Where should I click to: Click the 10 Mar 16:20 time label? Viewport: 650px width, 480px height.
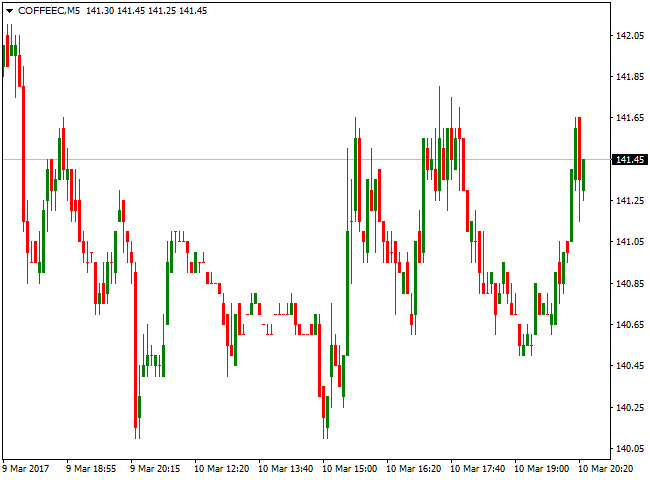(414, 469)
